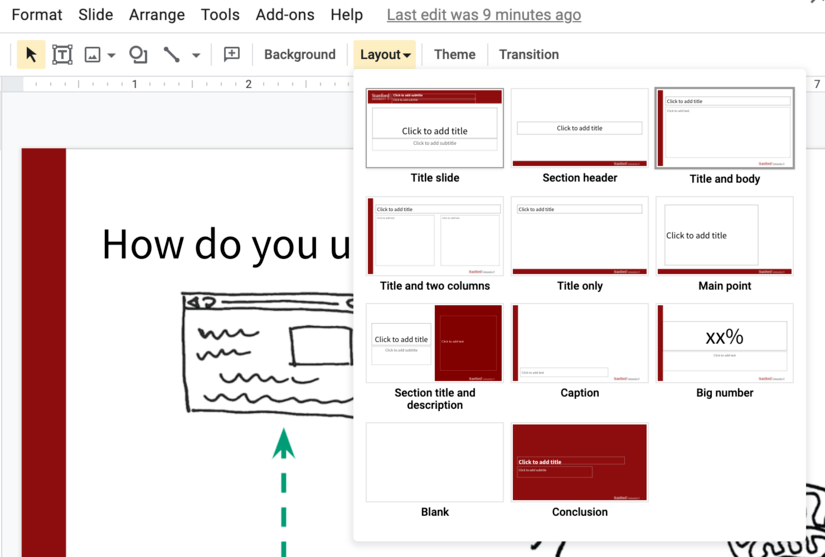
Task: Open the Theme panel button
Action: [455, 55]
